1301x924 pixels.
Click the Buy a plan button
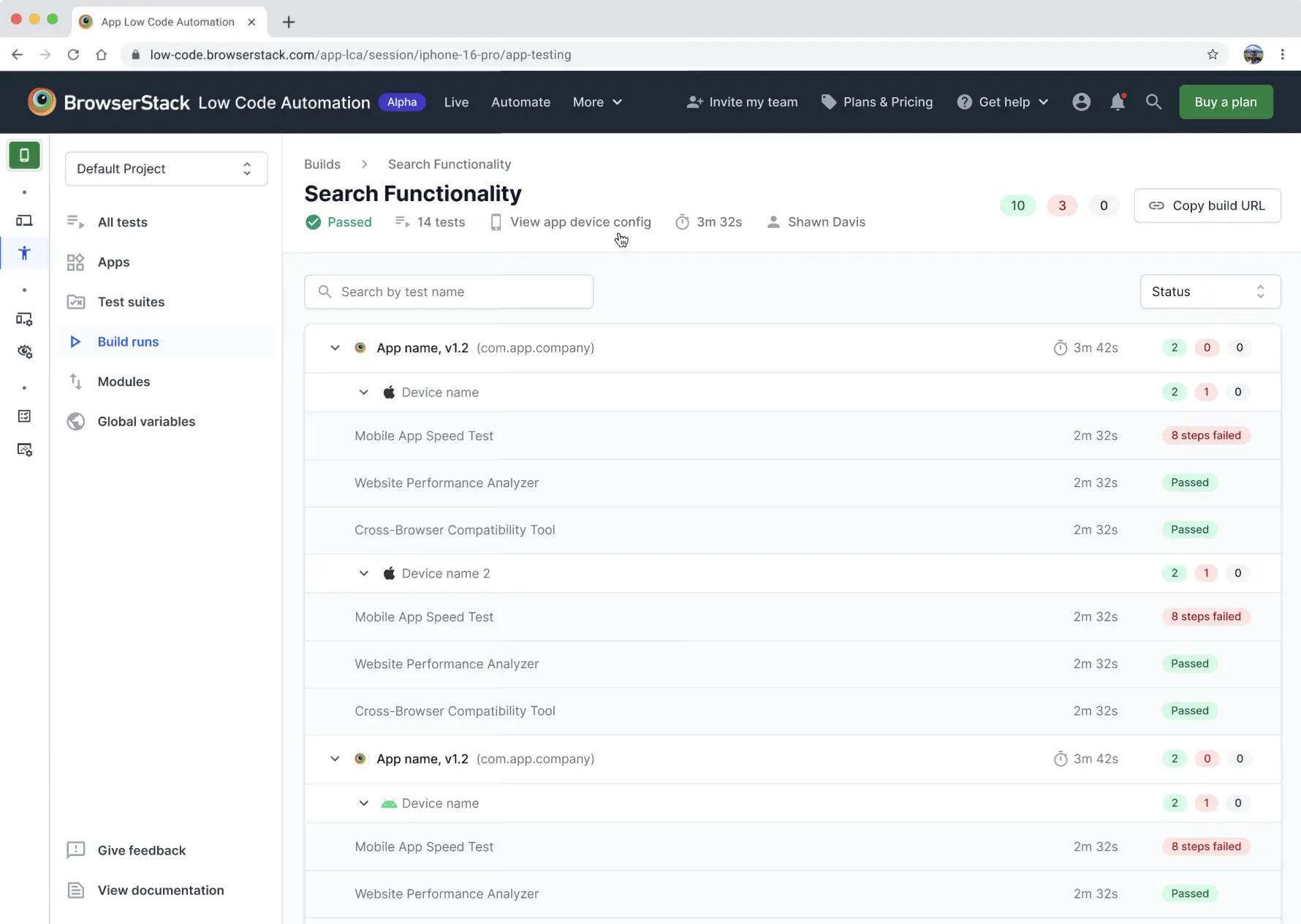click(1226, 102)
